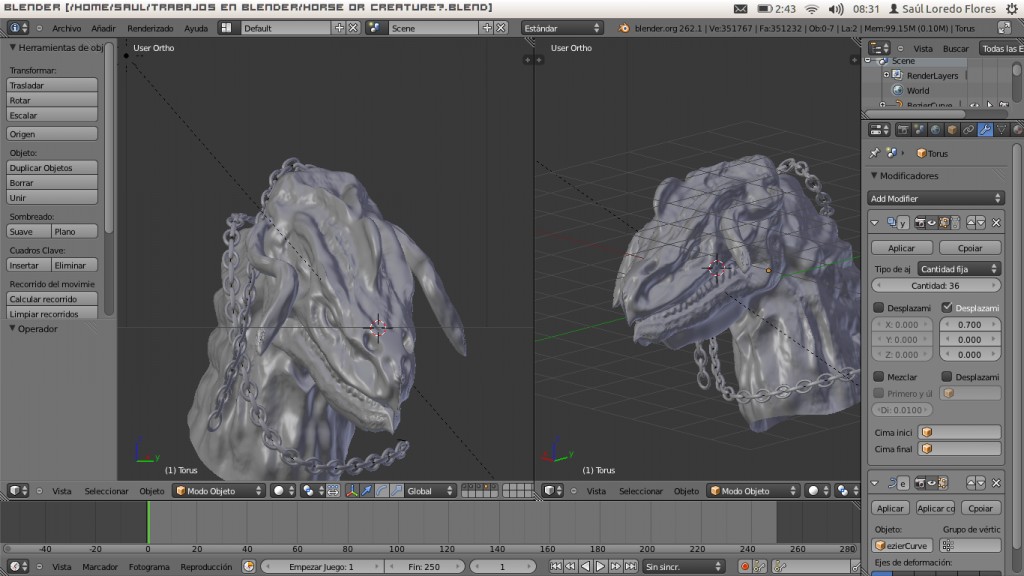The image size is (1024, 576).
Task: Open the World properties globe icon
Action: click(x=935, y=129)
